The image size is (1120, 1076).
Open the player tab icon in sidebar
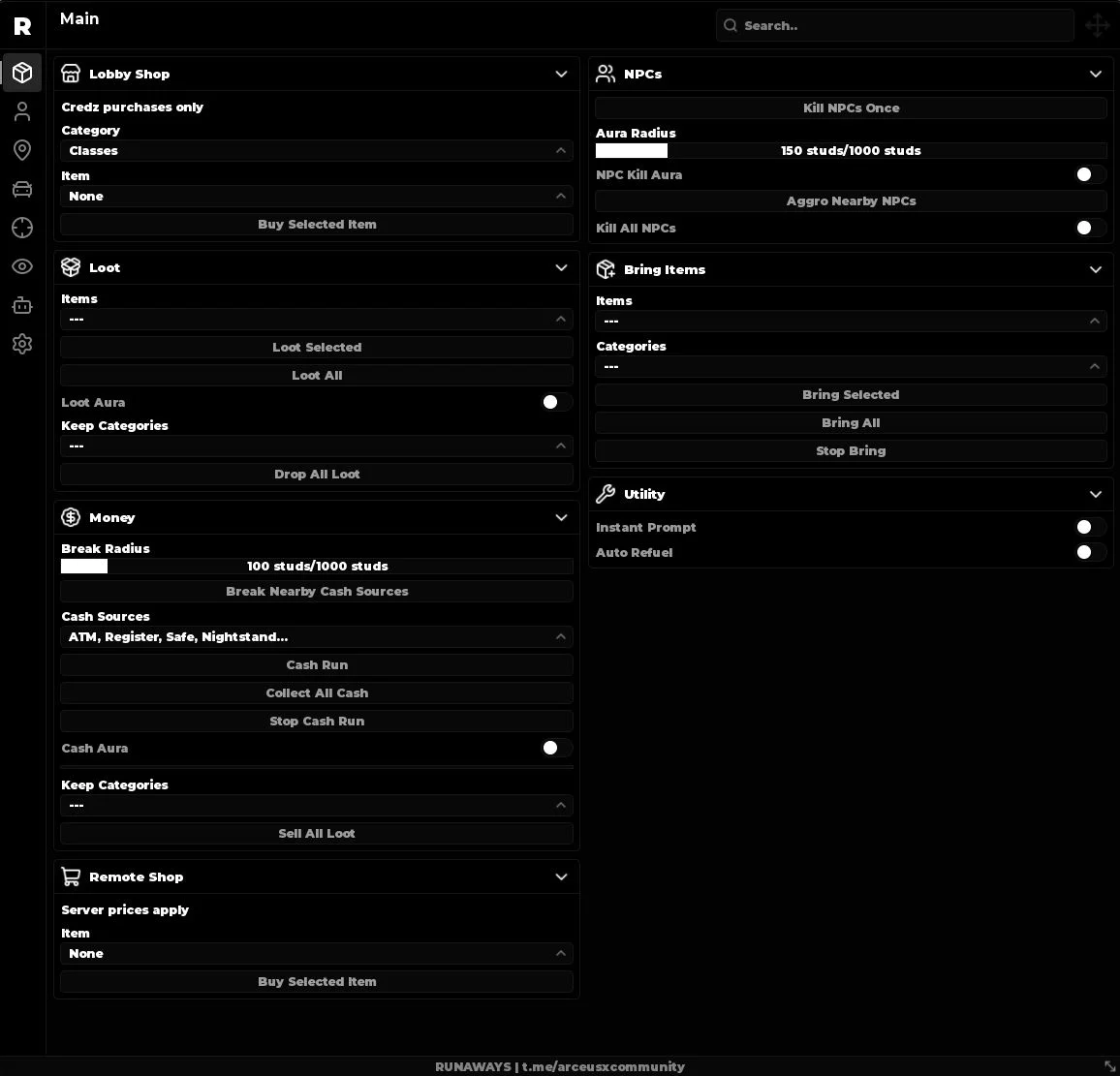(22, 111)
